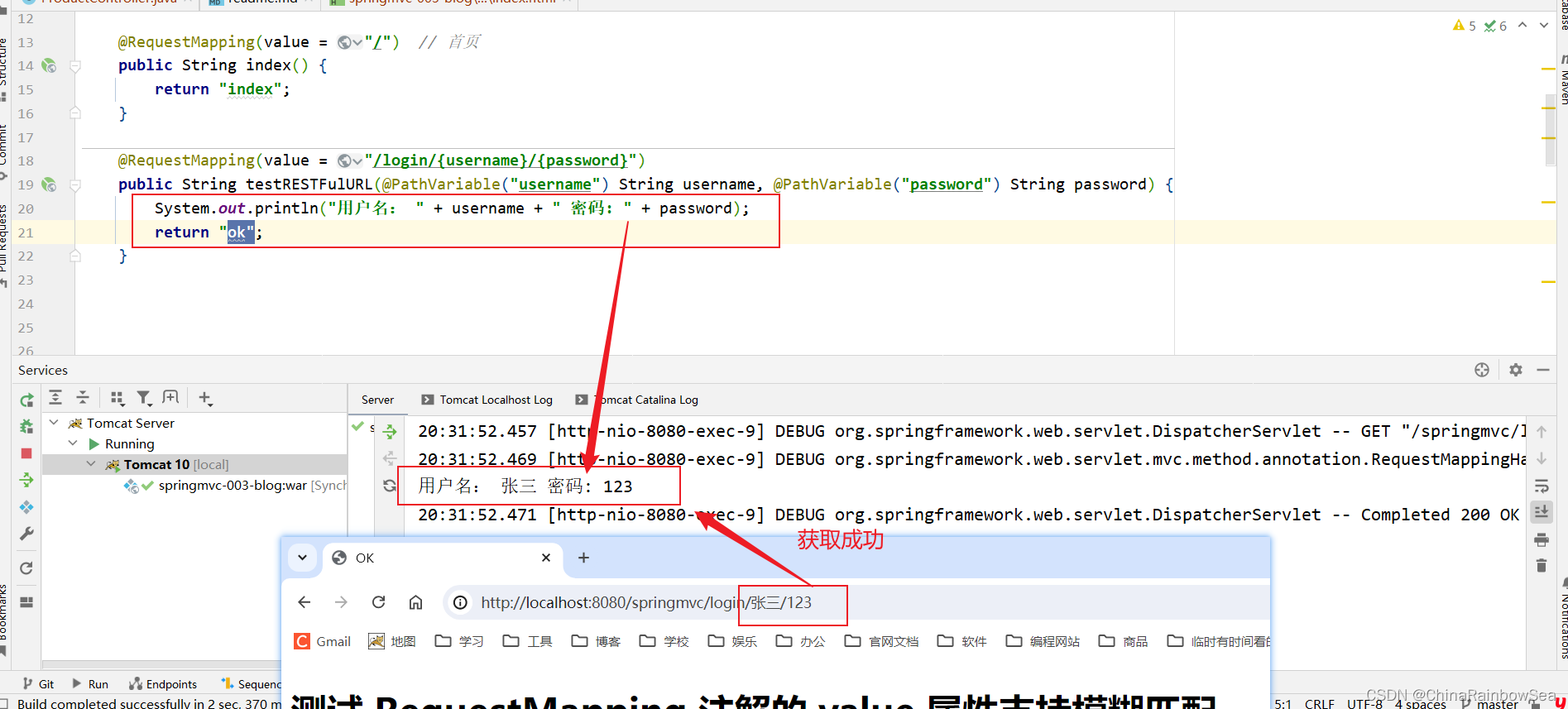This screenshot has width=1568, height=709.
Task: Click the UTF-8 encoding in status bar
Action: [1364, 703]
